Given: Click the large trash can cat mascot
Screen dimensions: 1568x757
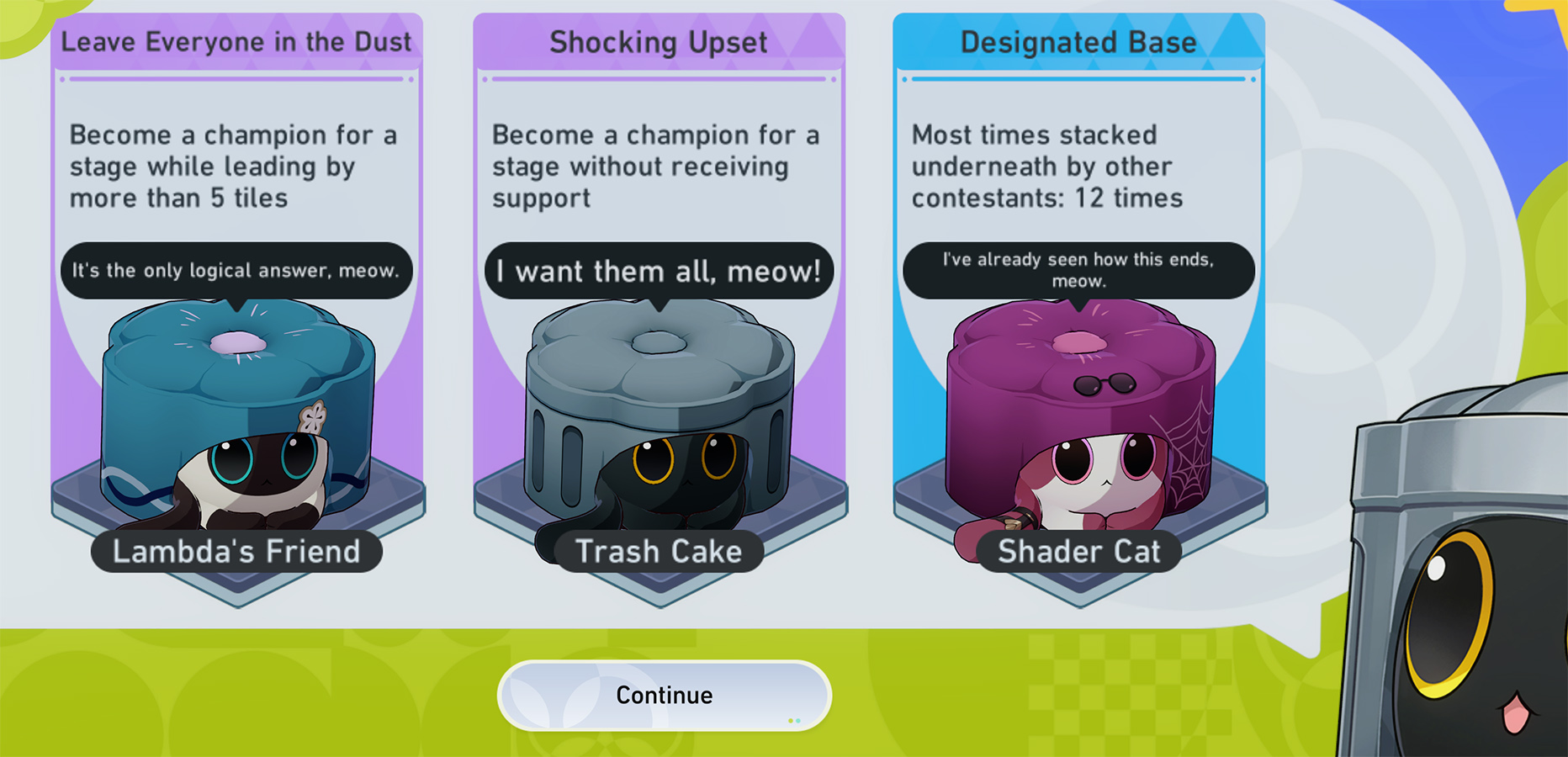Looking at the screenshot, I should tap(1454, 572).
